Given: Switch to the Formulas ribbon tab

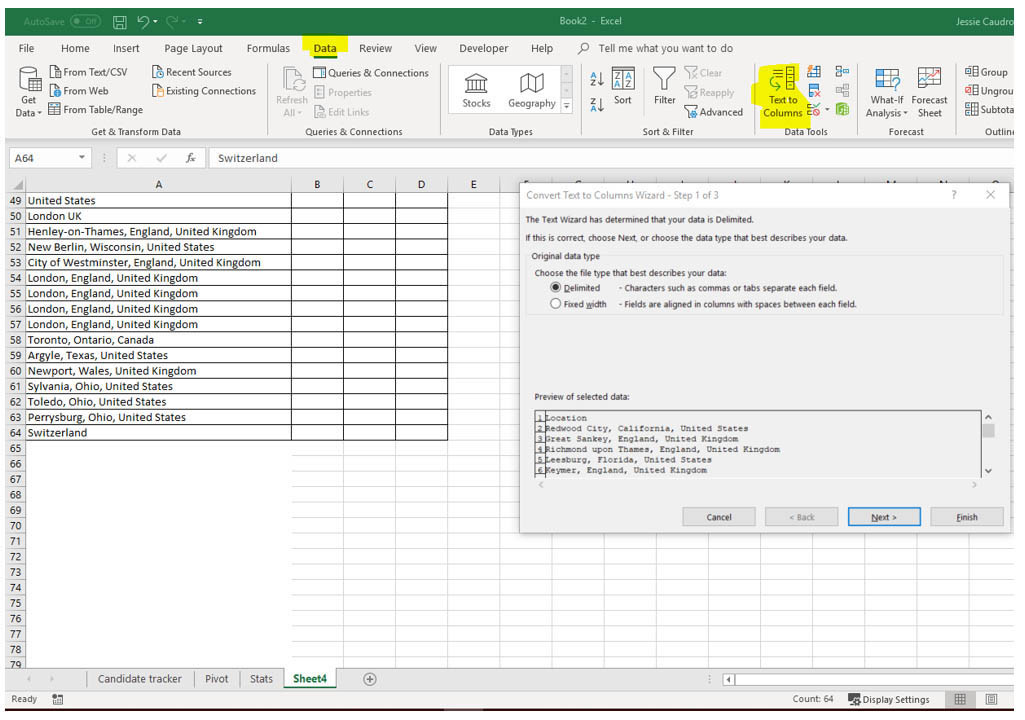Looking at the screenshot, I should [268, 47].
